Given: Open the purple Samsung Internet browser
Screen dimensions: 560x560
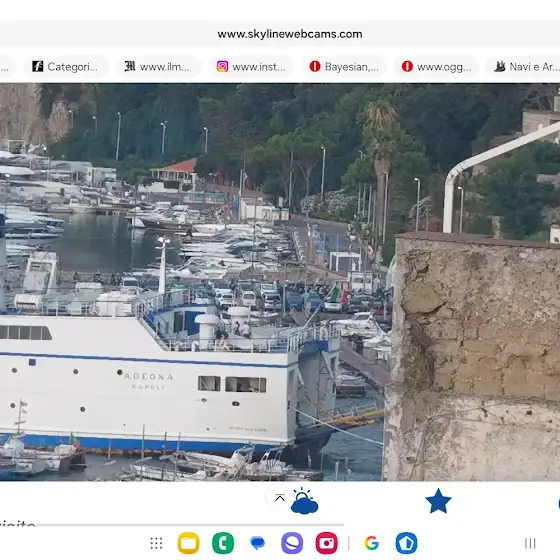Looking at the screenshot, I should [x=292, y=543].
